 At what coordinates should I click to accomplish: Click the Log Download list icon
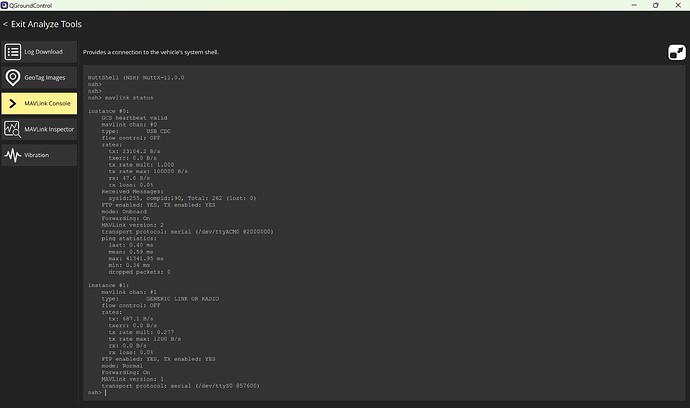pyautogui.click(x=13, y=51)
